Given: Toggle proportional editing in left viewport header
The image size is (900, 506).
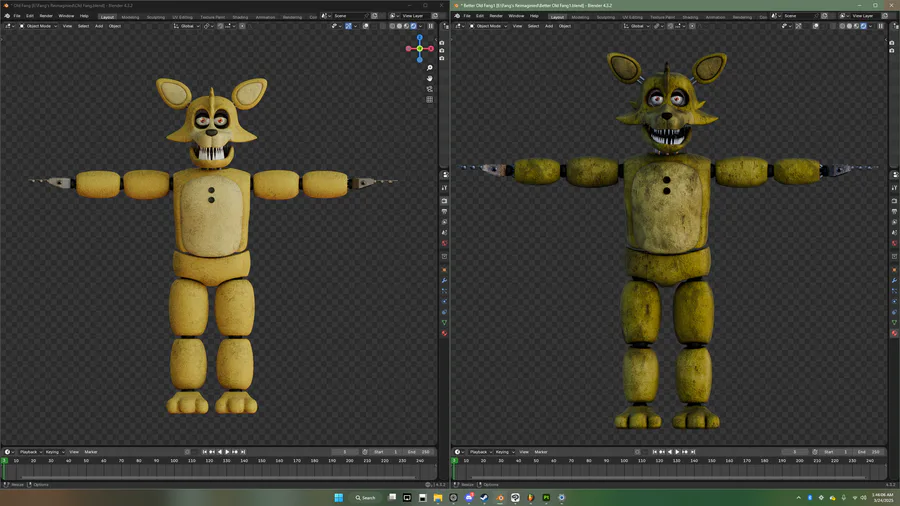Looking at the screenshot, I should pyautogui.click(x=242, y=26).
